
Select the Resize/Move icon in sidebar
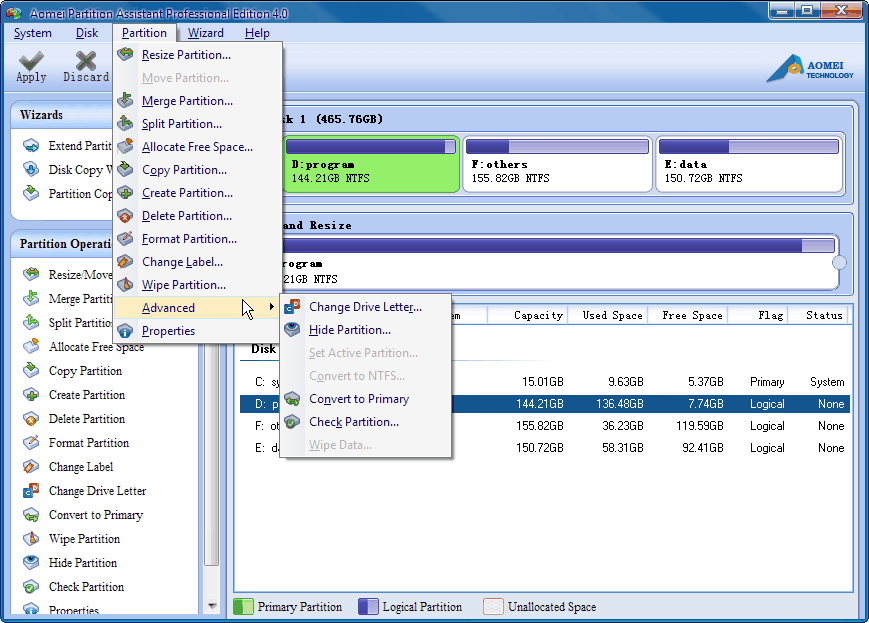coord(28,274)
